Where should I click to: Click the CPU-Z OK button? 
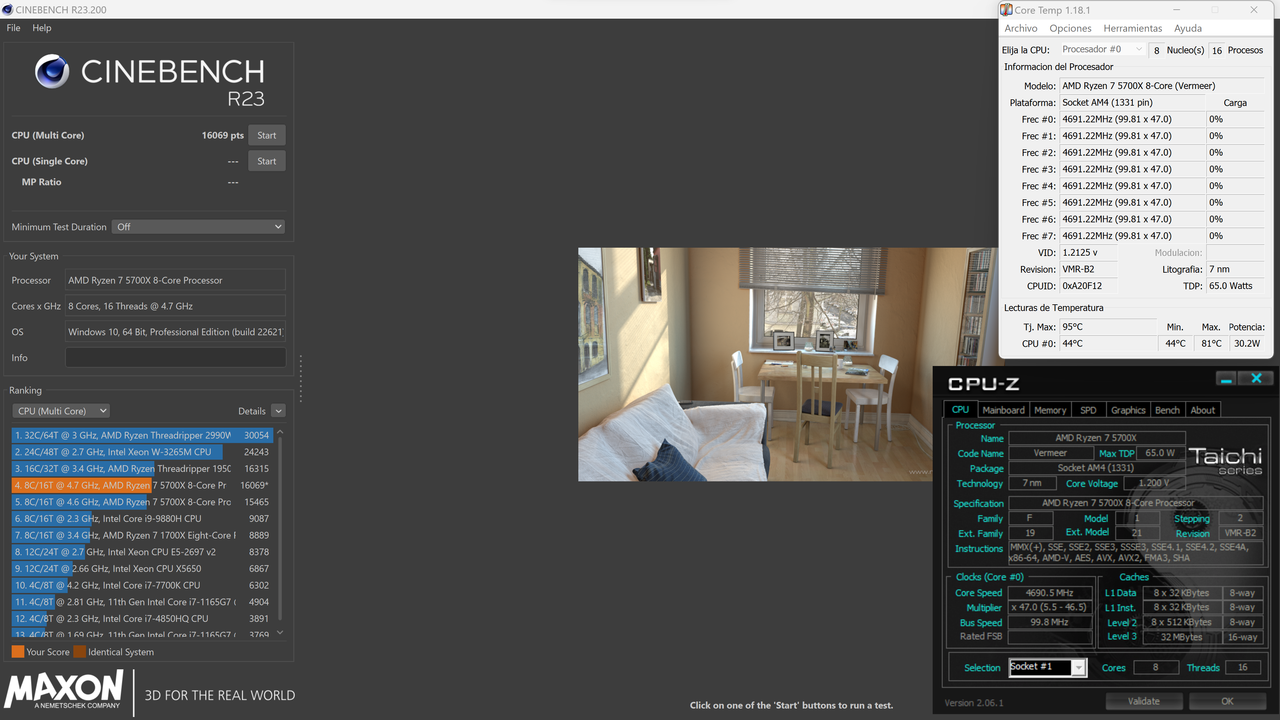(x=1227, y=701)
